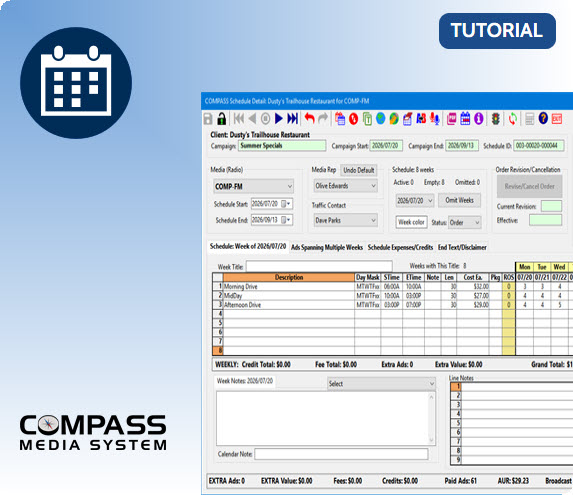573x495 pixels.
Task: Click the grayed-out save disk icon
Action: coord(208,119)
